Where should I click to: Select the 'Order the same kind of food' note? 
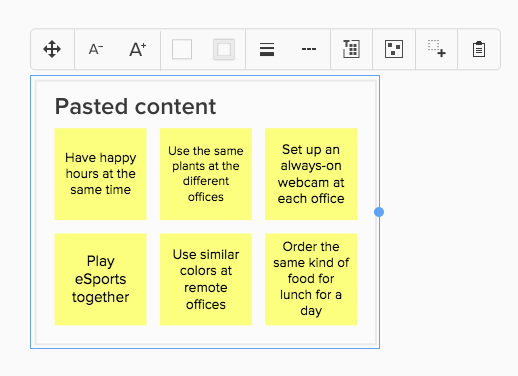(x=311, y=279)
